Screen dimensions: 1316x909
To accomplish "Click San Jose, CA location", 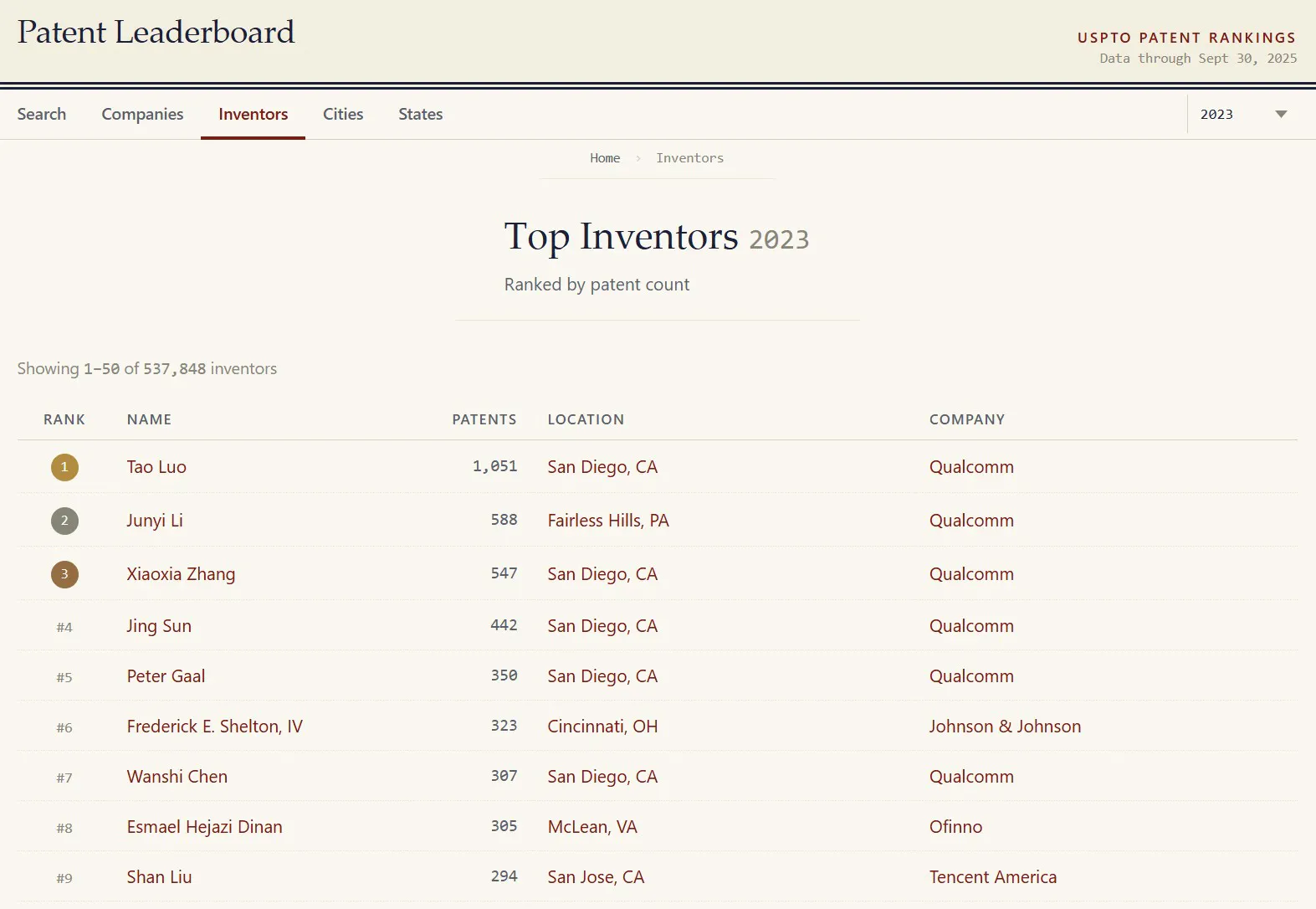I will click(596, 877).
